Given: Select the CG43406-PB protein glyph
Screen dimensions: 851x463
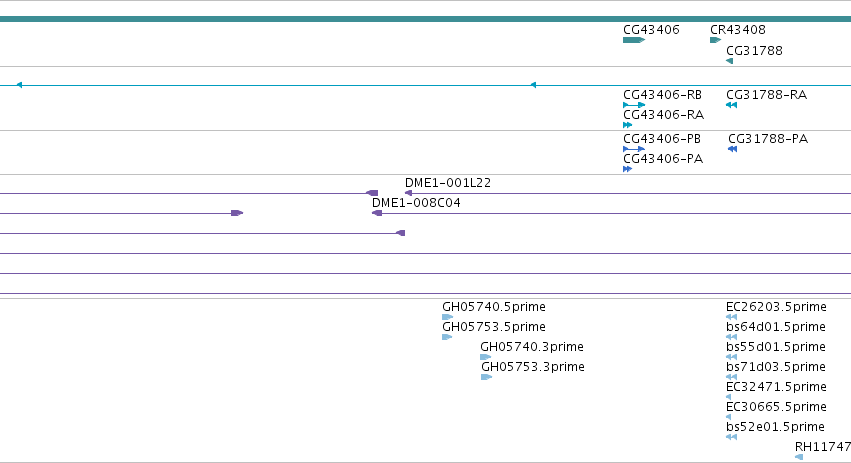Looking at the screenshot, I should point(634,149).
